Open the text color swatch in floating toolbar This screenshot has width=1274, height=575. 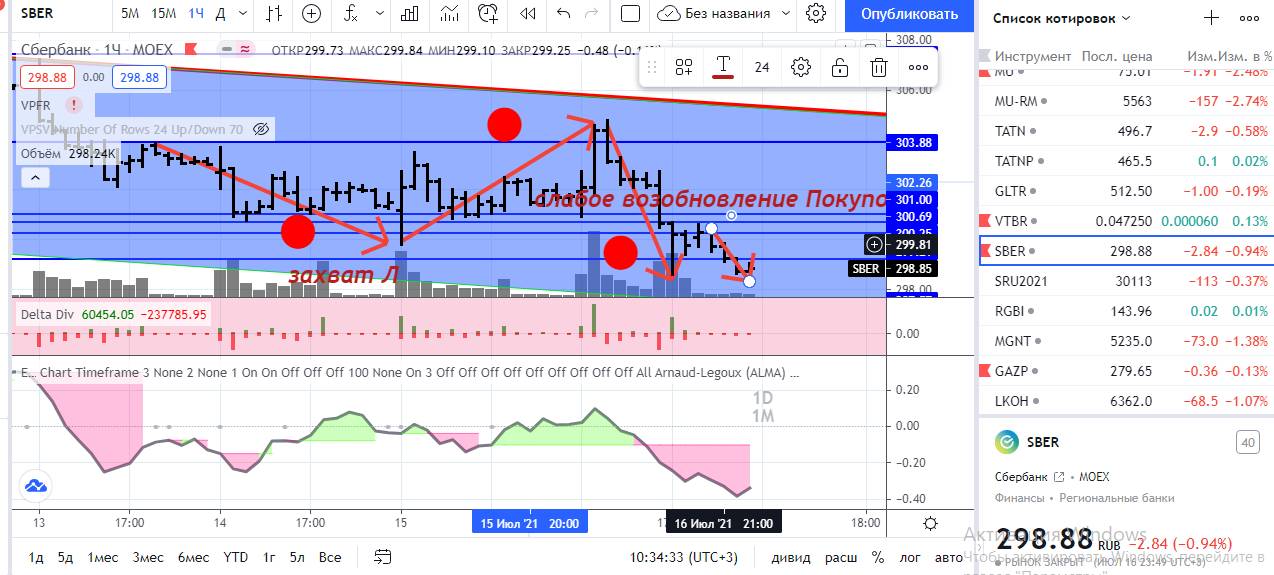tap(723, 67)
